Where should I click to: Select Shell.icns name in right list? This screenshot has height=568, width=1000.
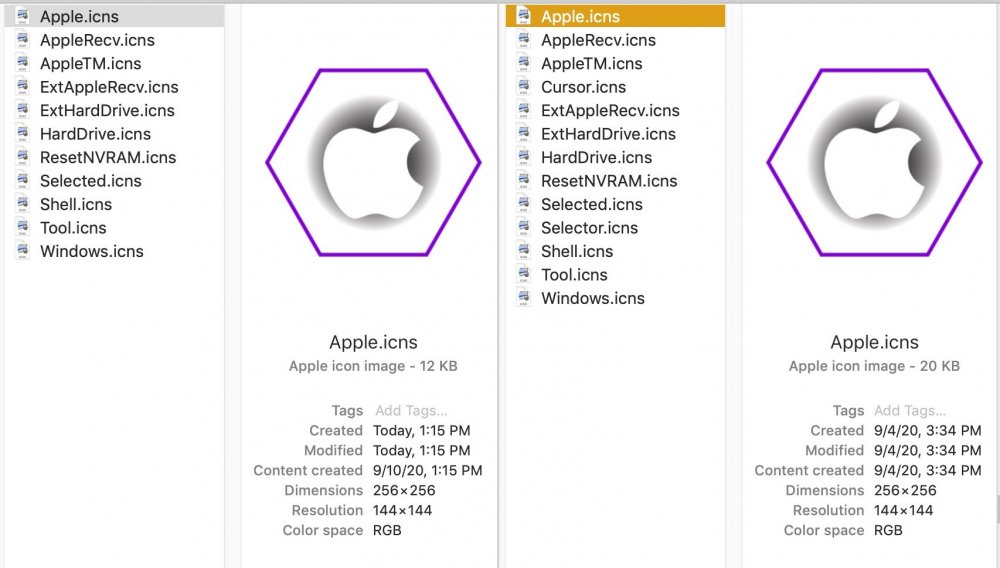click(577, 252)
